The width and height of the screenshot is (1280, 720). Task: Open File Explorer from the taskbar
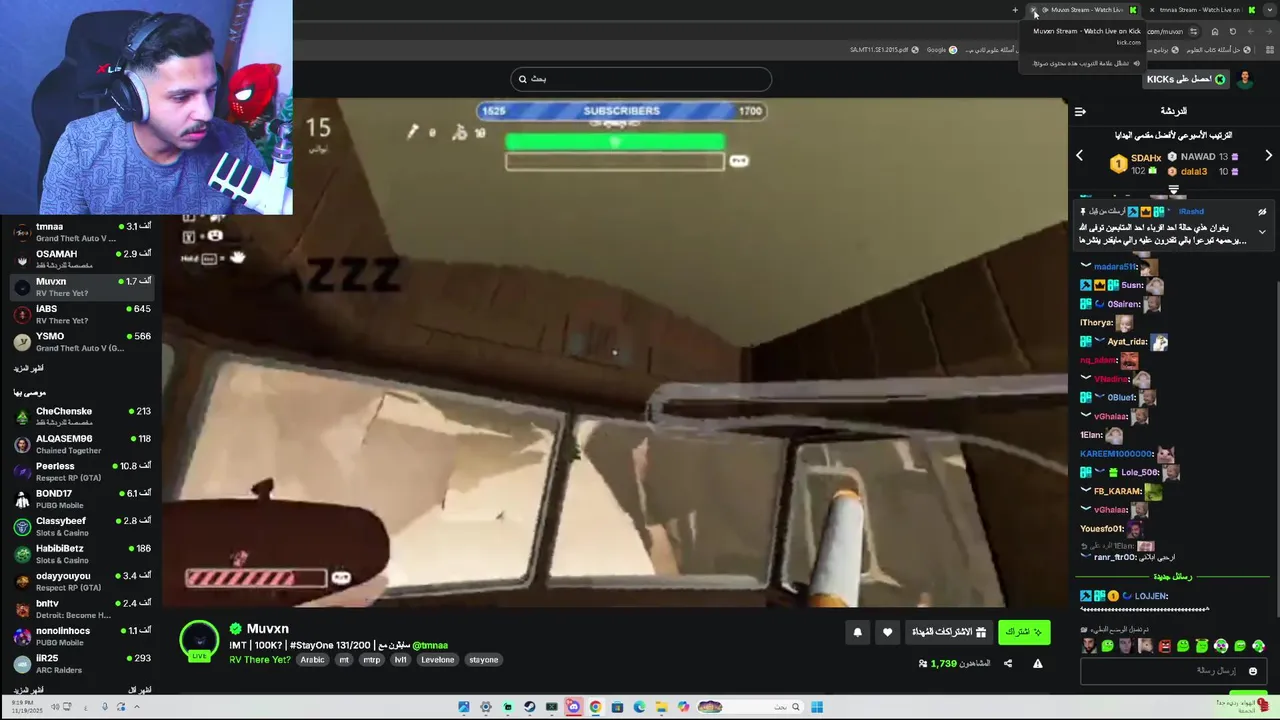point(661,707)
